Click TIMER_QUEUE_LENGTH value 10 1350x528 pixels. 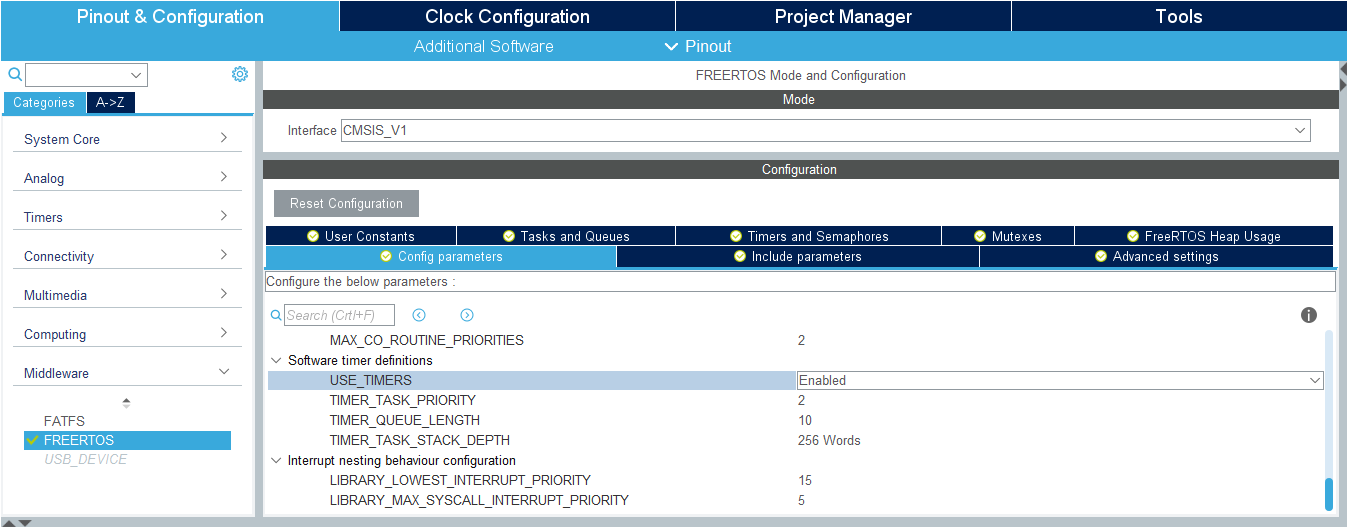click(805, 420)
